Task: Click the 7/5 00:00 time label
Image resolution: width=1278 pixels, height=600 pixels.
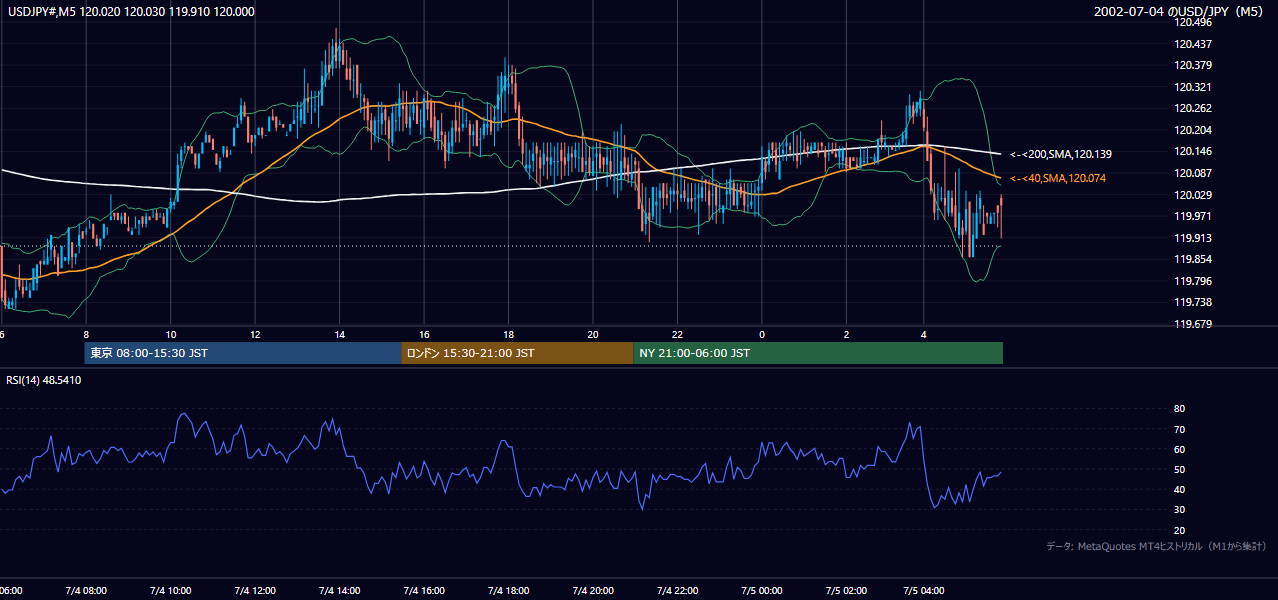Action: click(761, 591)
